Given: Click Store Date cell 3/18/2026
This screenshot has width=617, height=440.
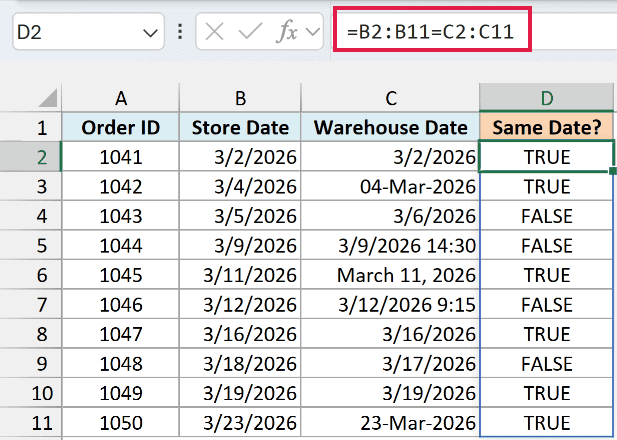Looking at the screenshot, I should point(240,363).
